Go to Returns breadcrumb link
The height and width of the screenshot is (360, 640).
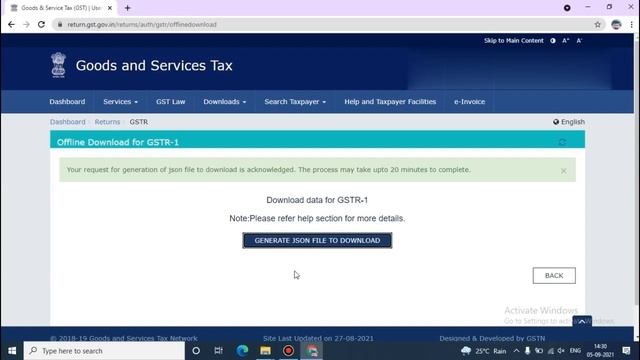(x=107, y=122)
